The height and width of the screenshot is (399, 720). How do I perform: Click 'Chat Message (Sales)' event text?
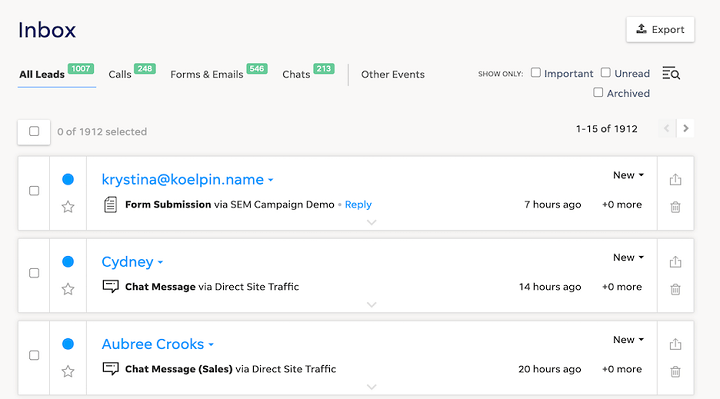[x=179, y=369]
